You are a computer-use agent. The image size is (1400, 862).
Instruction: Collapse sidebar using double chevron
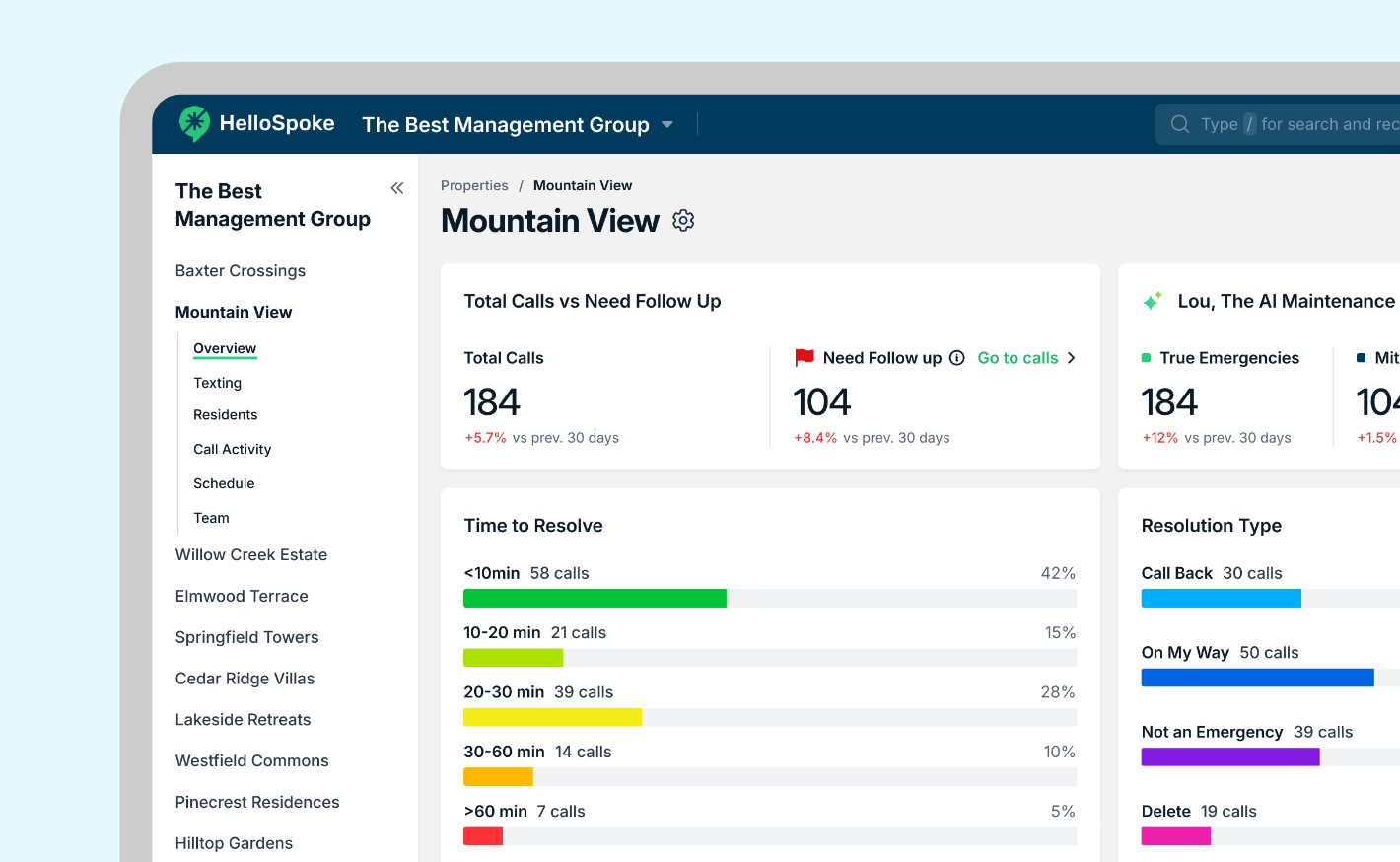397,187
